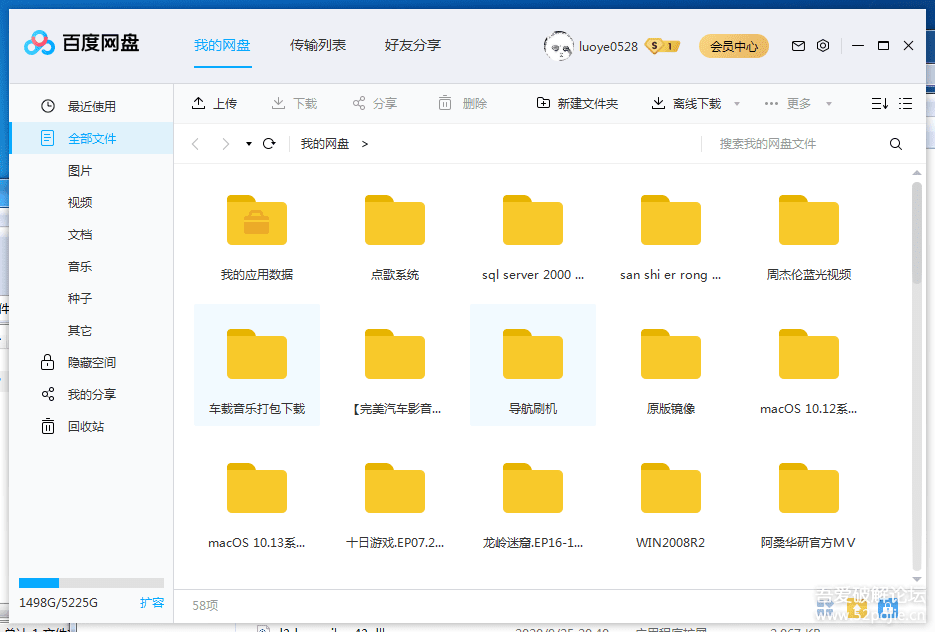Click the file list vertical scrollbar

click(917, 234)
